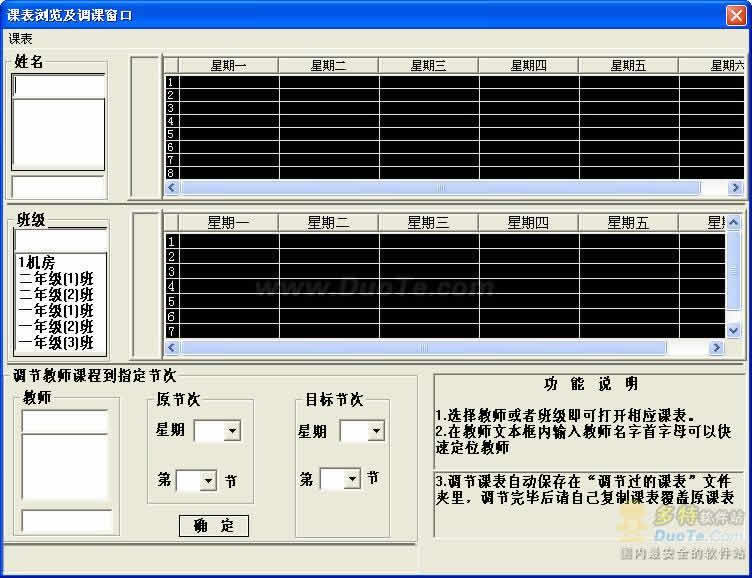Open the 课表 menu

[20, 39]
